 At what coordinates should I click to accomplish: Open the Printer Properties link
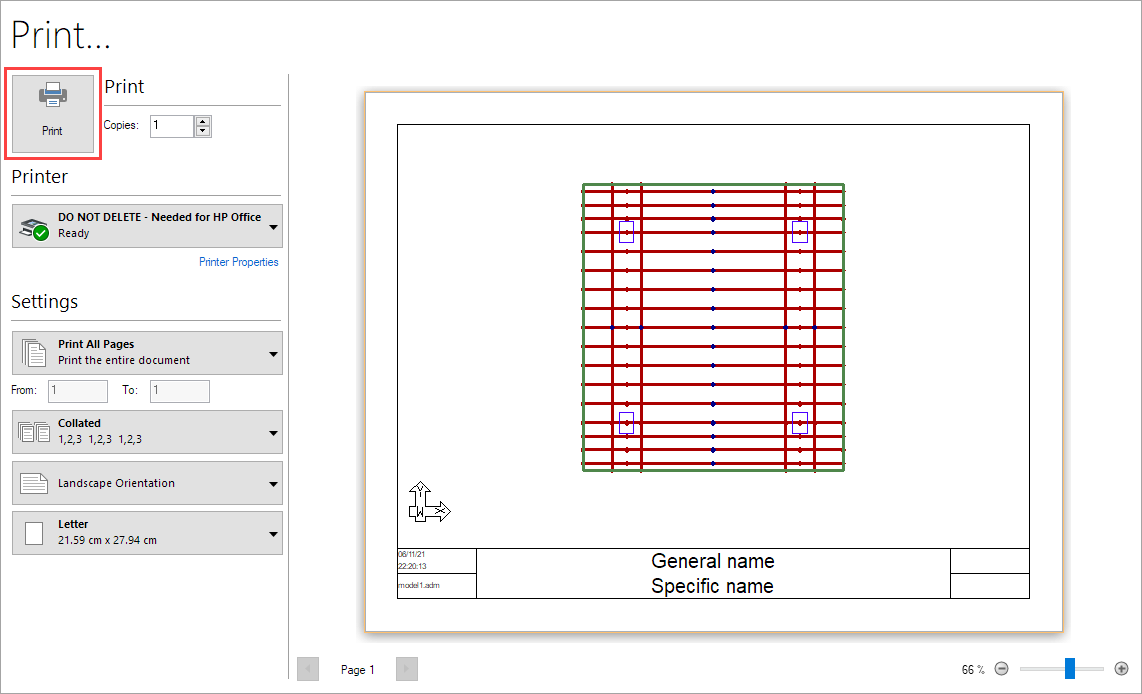(x=238, y=262)
